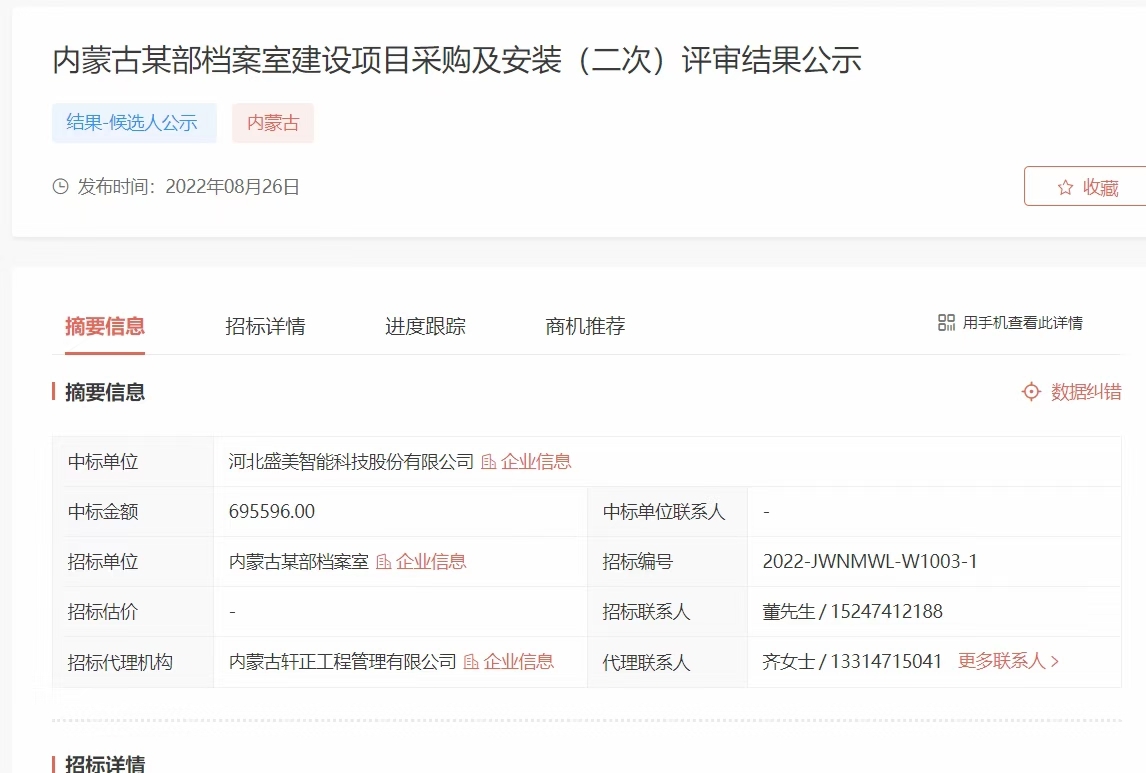Click the 收藏 star icon
1146x773 pixels.
pos(1066,188)
